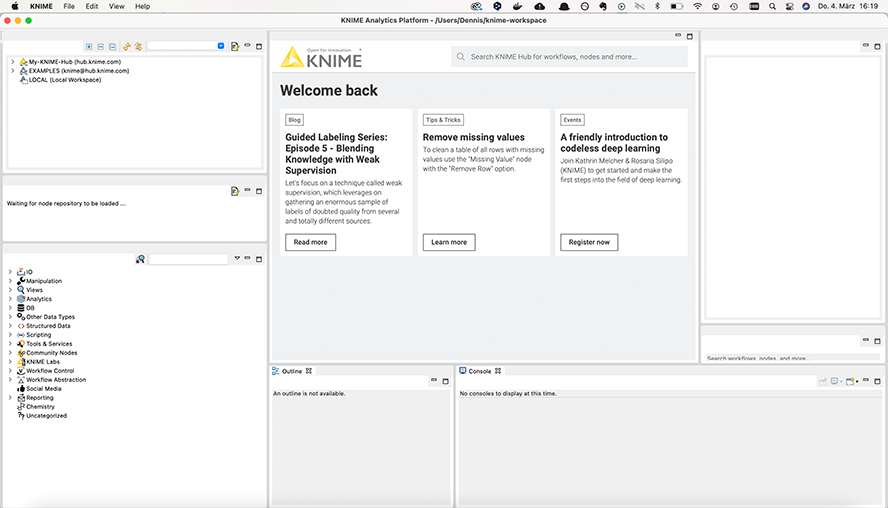Open the Remove missing values tip title
888x508 pixels.
(x=473, y=137)
